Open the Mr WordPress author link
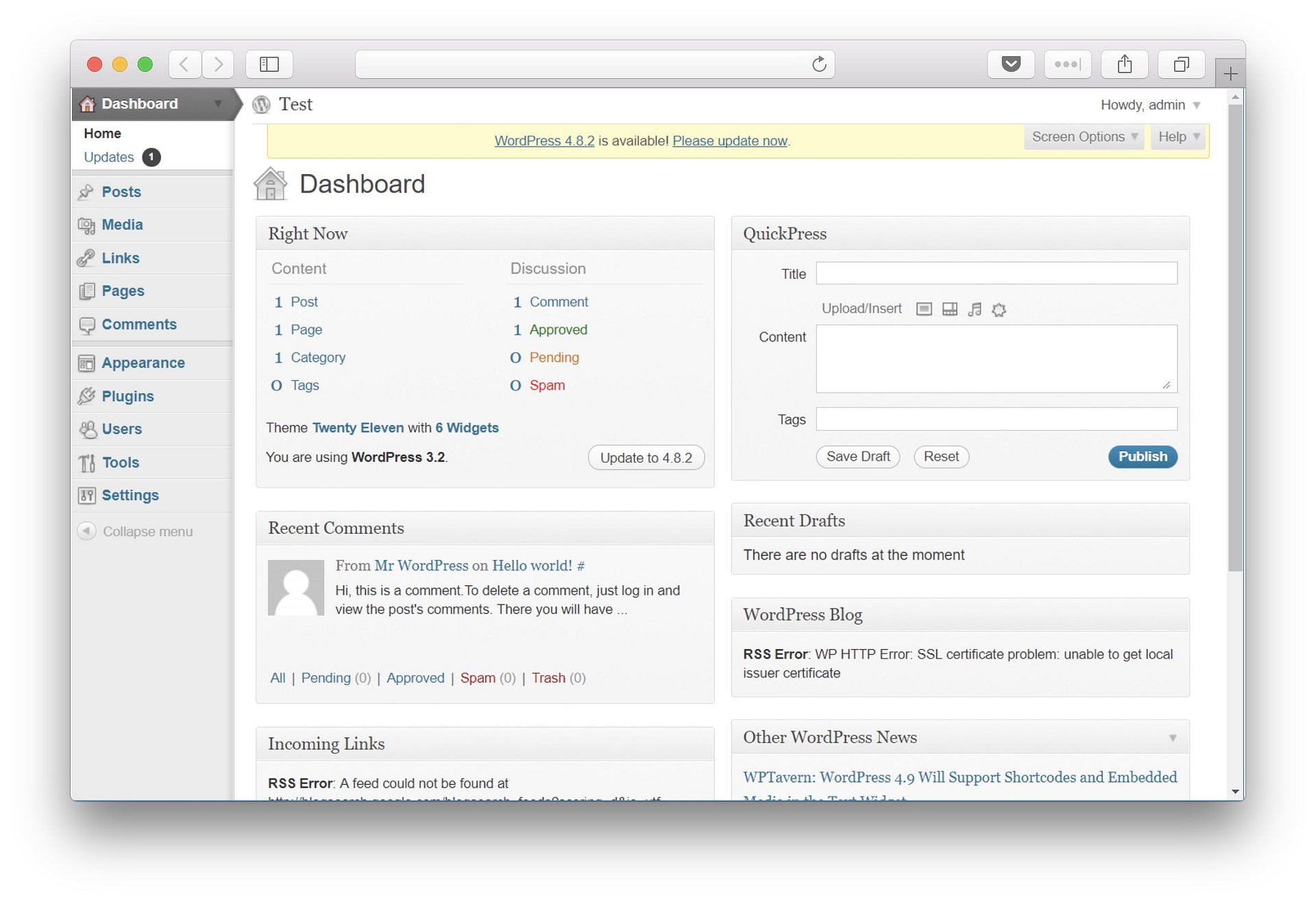The width and height of the screenshot is (1316, 902). coord(421,565)
